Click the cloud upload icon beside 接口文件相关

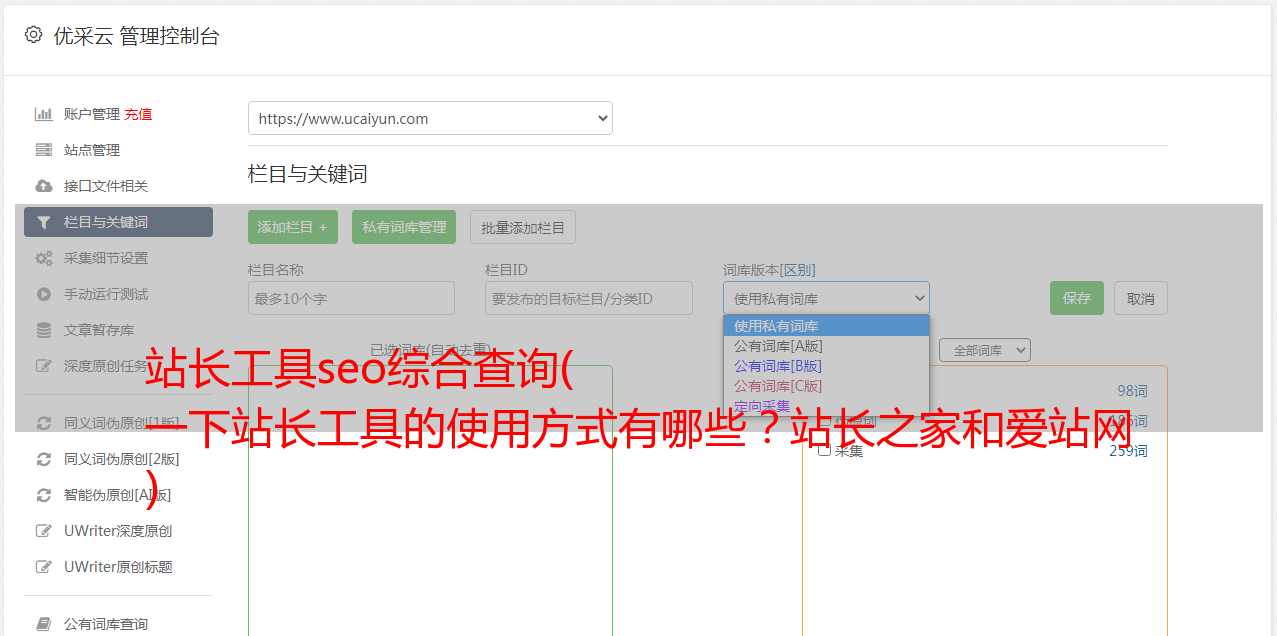click(43, 186)
